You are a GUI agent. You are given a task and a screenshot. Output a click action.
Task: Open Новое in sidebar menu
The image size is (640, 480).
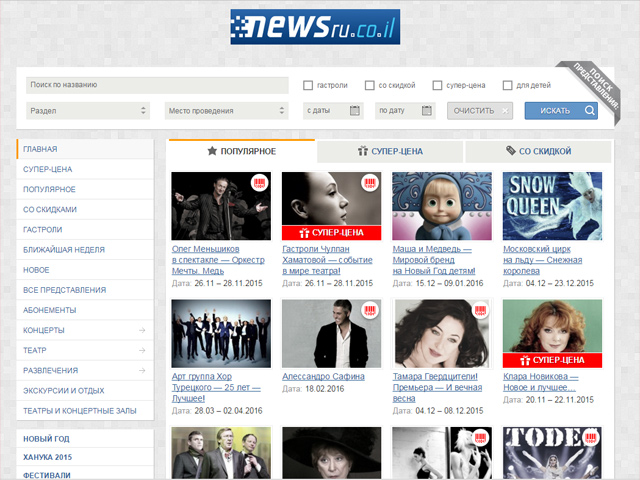[x=85, y=270]
